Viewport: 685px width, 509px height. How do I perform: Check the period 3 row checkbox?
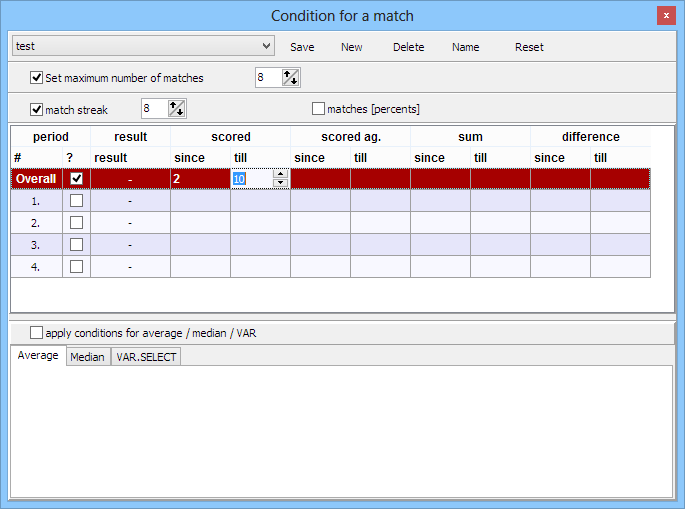(x=76, y=244)
